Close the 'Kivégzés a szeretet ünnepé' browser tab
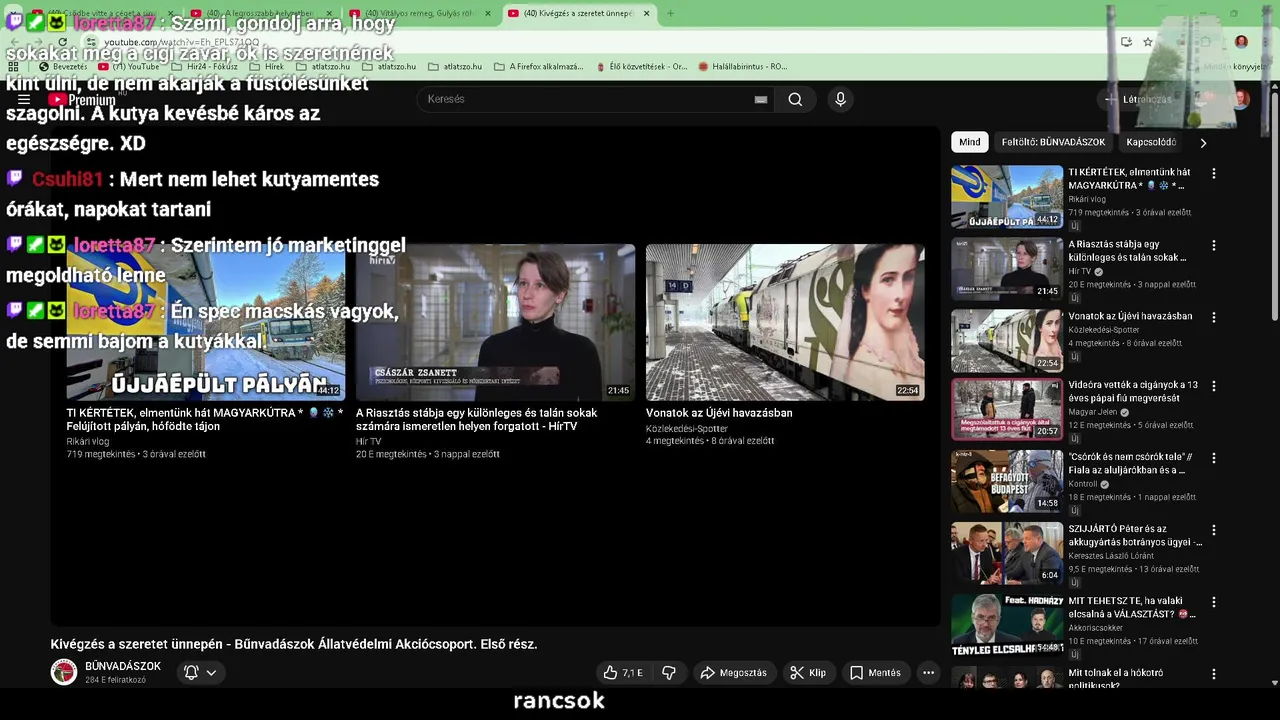Viewport: 1280px width, 720px height. tap(646, 14)
